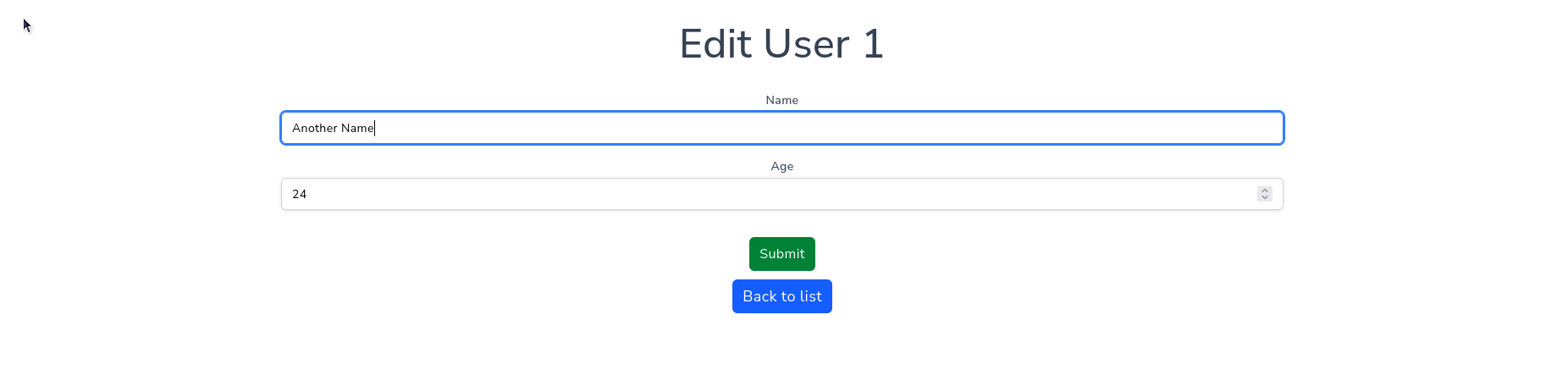1568x392 pixels.
Task: Click the word 'Submit' on green button
Action: pyautogui.click(x=781, y=254)
